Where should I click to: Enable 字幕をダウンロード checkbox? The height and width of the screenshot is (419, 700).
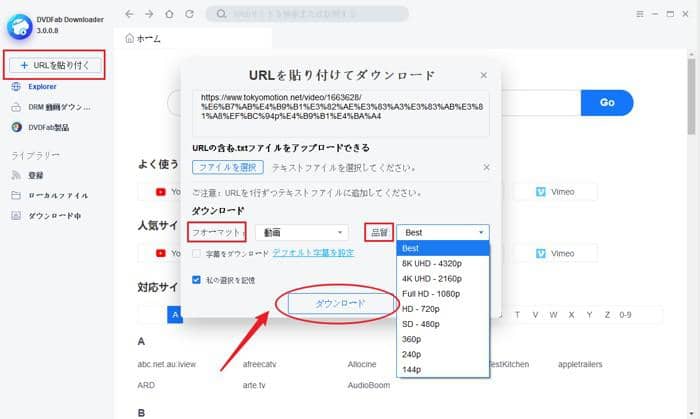197,253
